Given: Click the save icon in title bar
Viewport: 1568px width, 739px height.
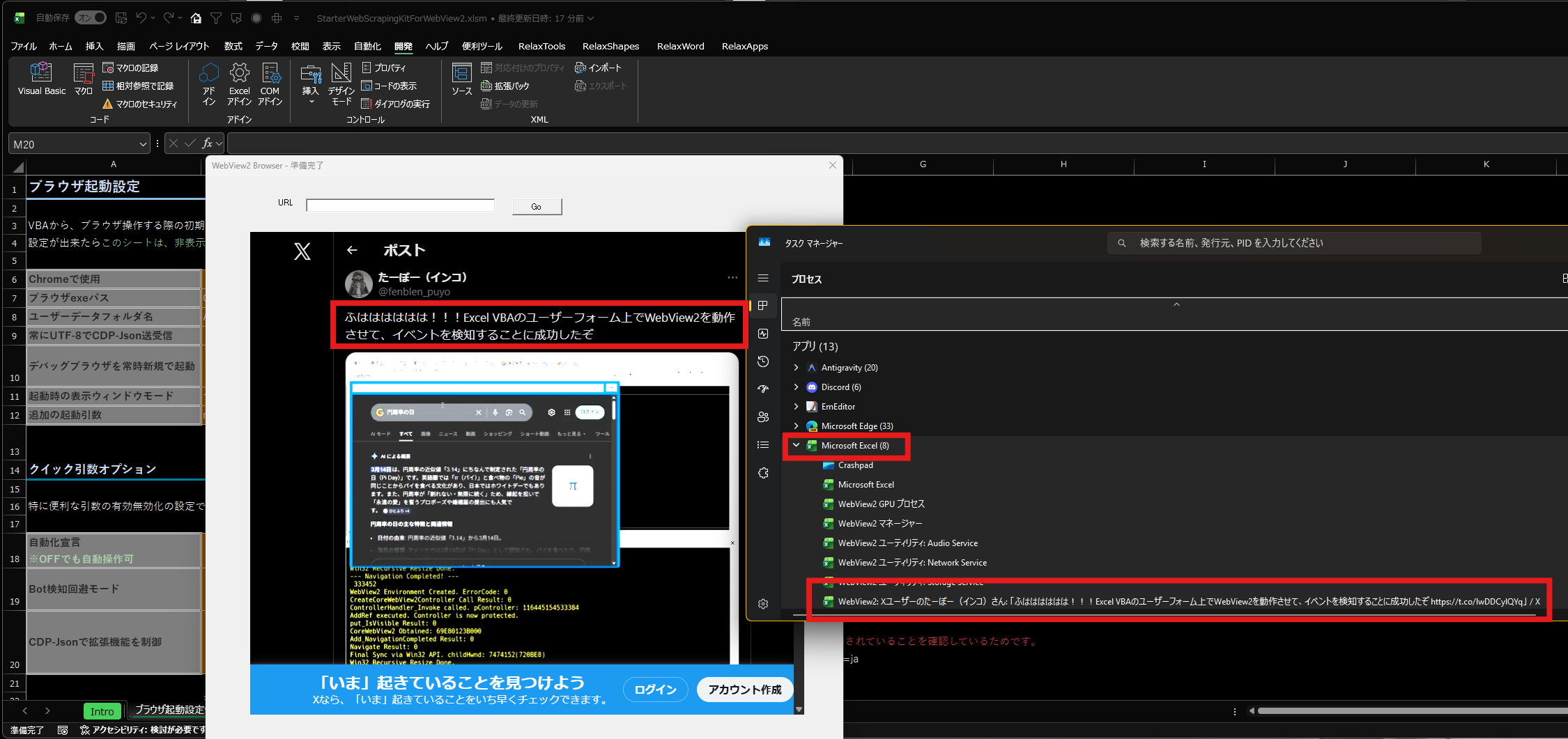Looking at the screenshot, I should click(121, 17).
